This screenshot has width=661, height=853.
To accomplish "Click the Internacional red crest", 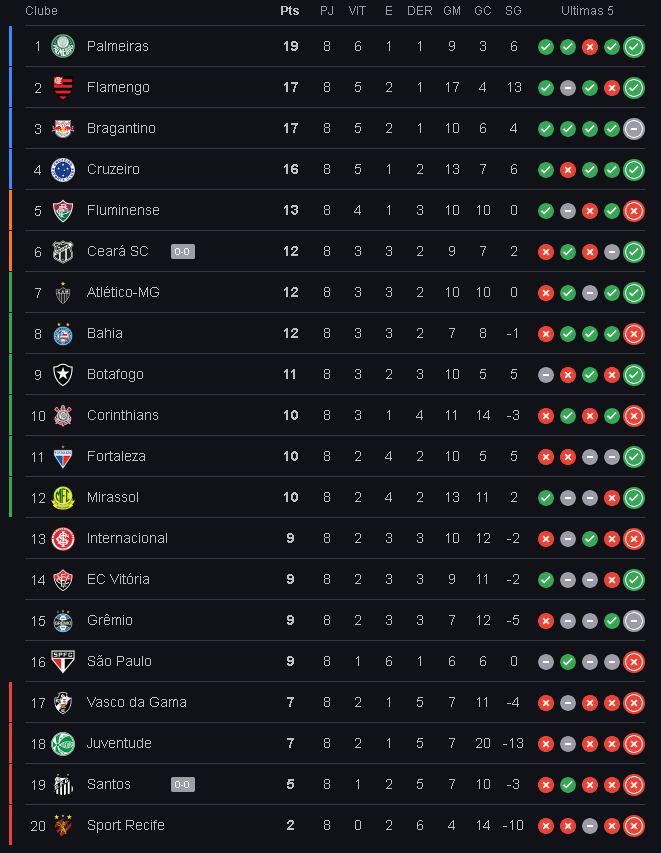I will pyautogui.click(x=63, y=539).
